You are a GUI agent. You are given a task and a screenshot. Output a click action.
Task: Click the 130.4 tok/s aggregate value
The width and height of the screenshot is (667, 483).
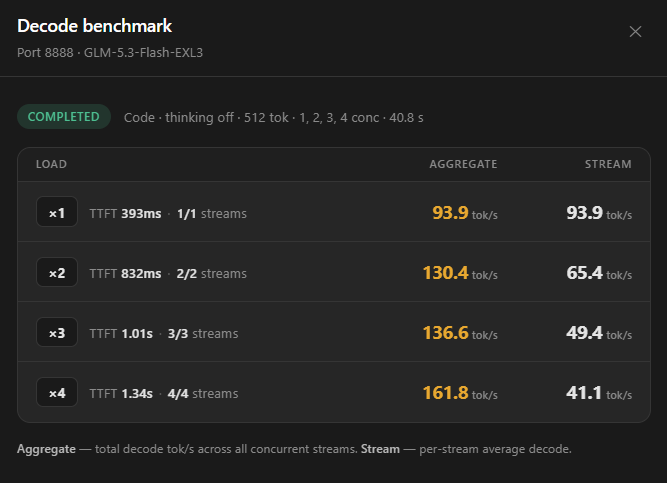(460, 273)
